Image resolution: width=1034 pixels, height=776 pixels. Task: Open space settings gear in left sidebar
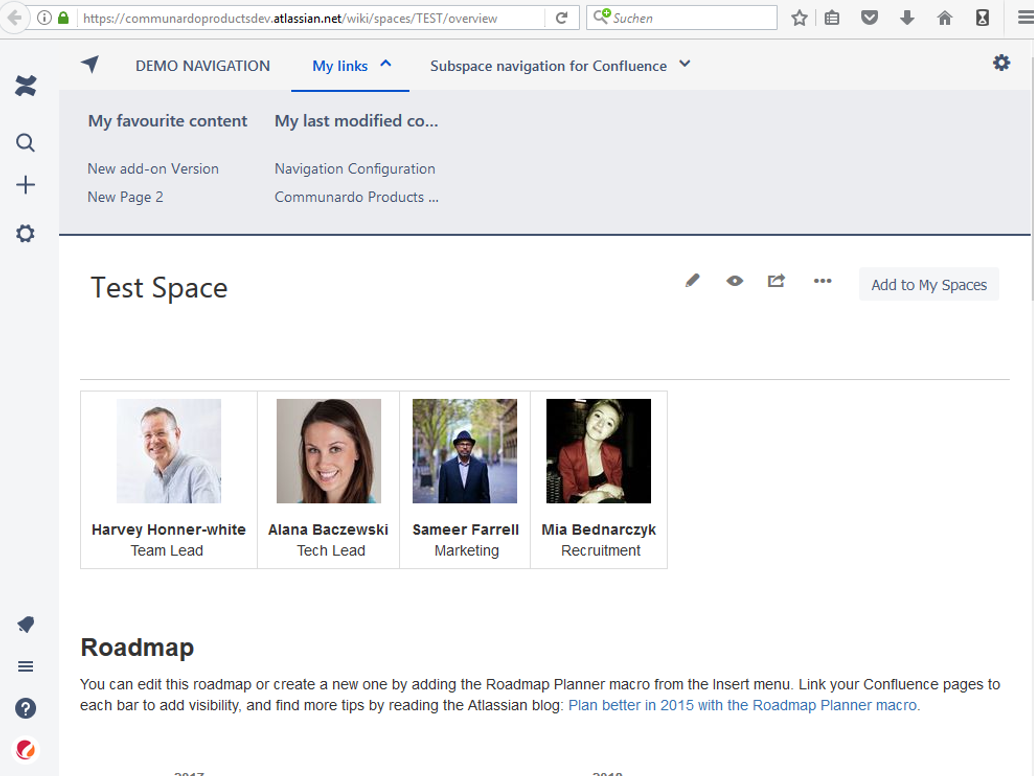(25, 233)
